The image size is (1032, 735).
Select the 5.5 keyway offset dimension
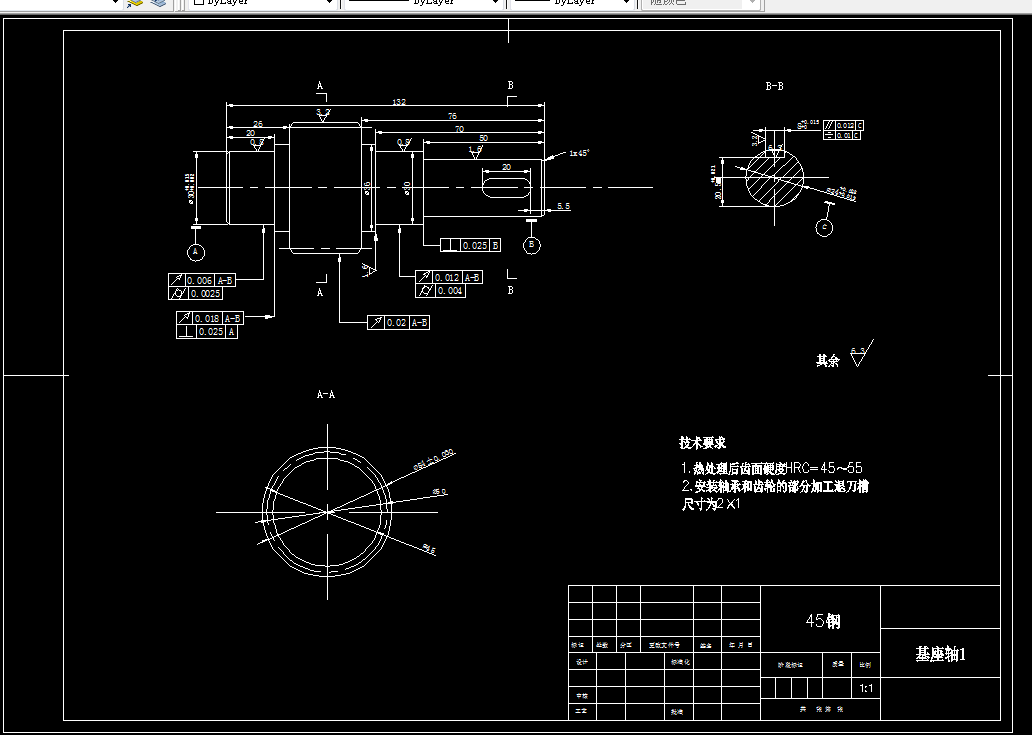563,207
